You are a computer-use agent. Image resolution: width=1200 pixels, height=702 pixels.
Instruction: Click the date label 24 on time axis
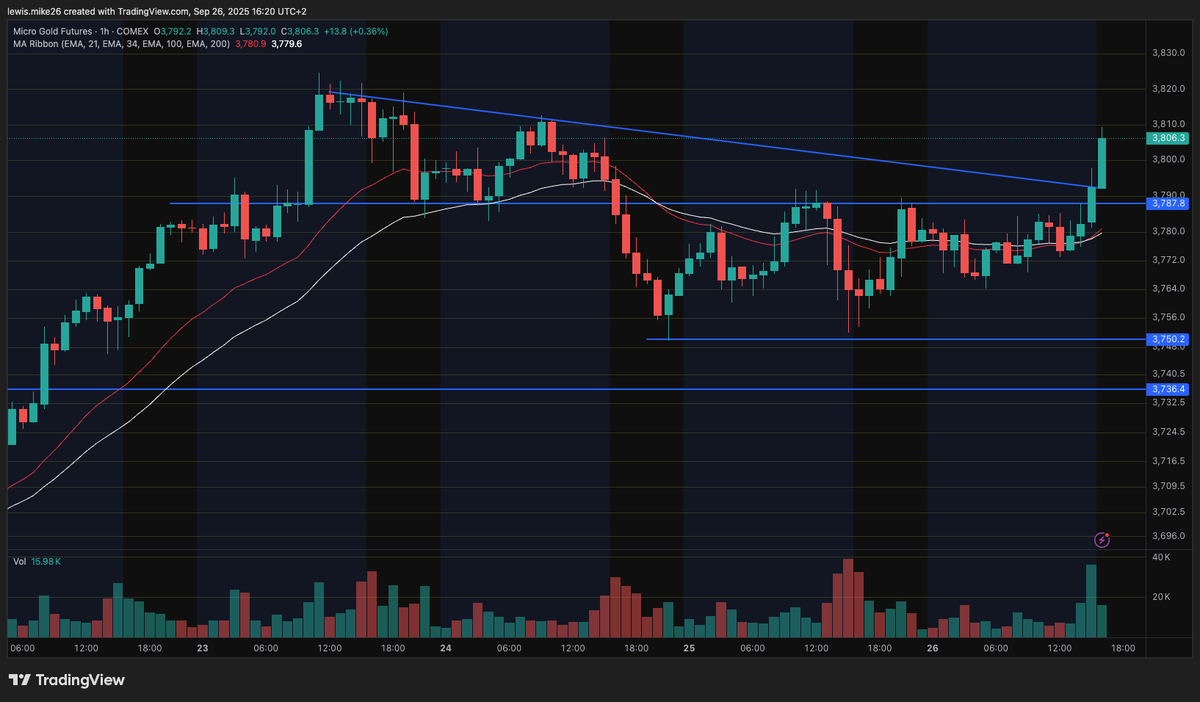coord(446,648)
